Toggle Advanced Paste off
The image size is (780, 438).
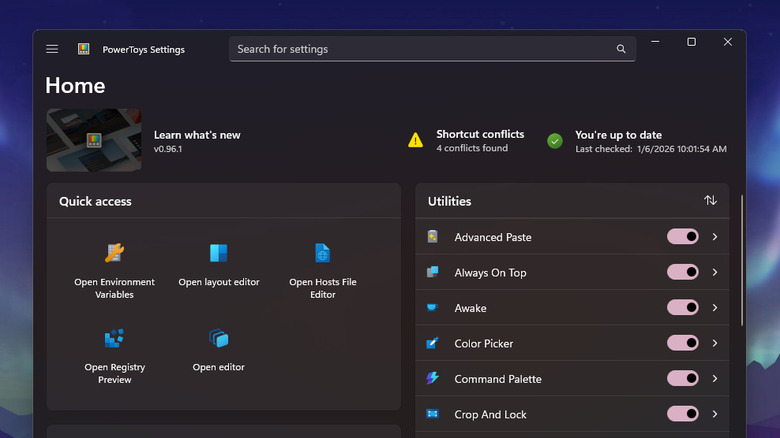(682, 236)
